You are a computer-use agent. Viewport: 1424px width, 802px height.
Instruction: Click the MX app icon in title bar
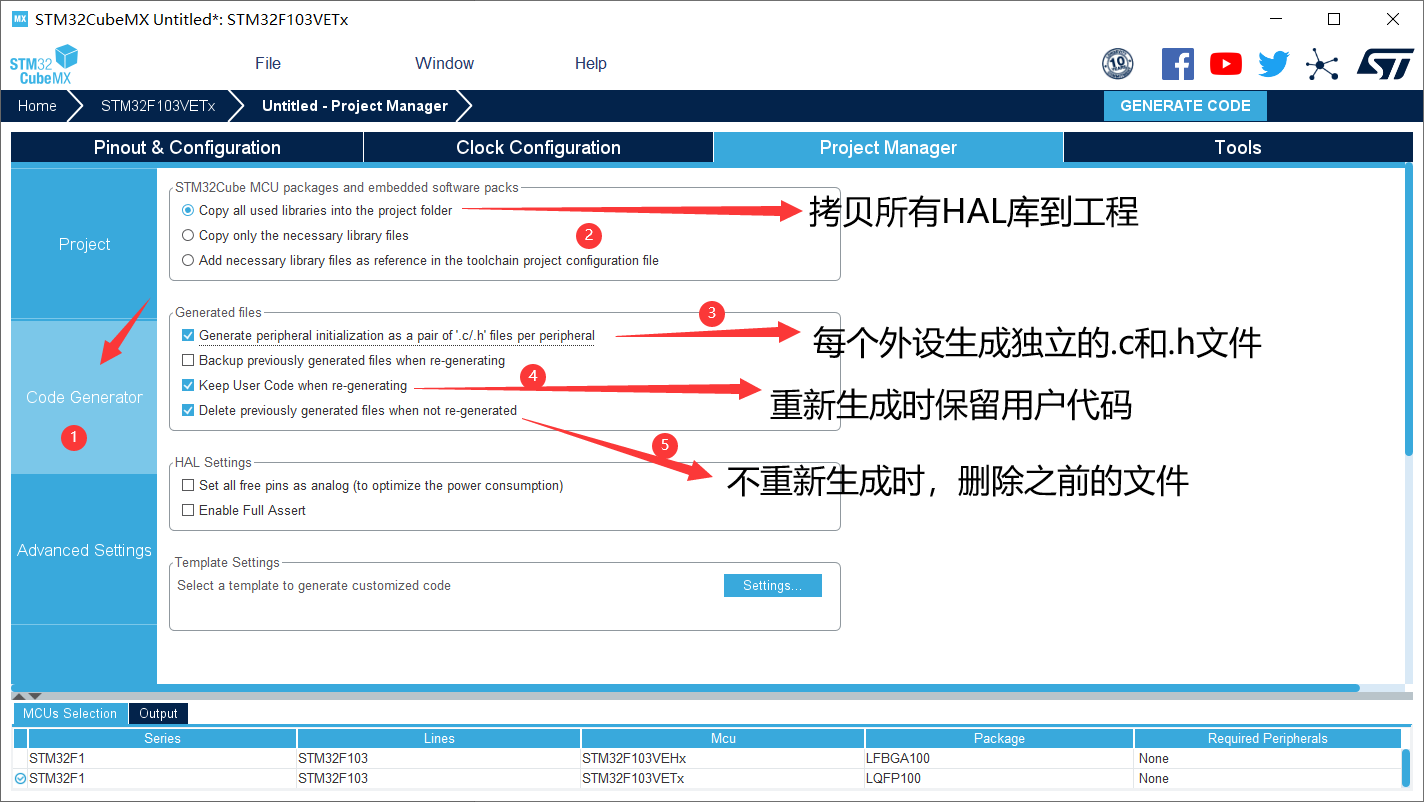(19, 19)
